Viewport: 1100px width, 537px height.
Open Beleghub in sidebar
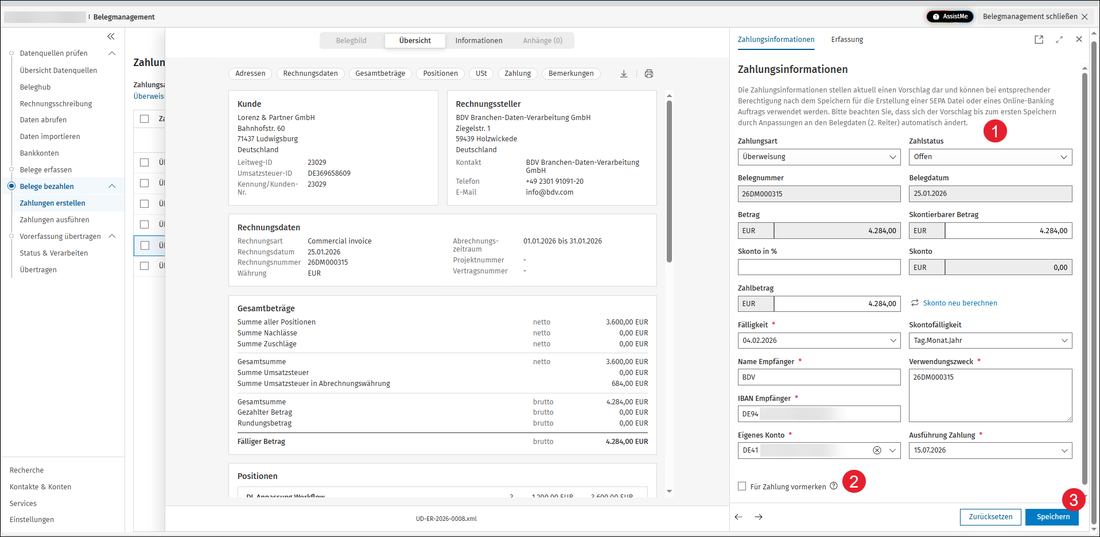tap(33, 87)
